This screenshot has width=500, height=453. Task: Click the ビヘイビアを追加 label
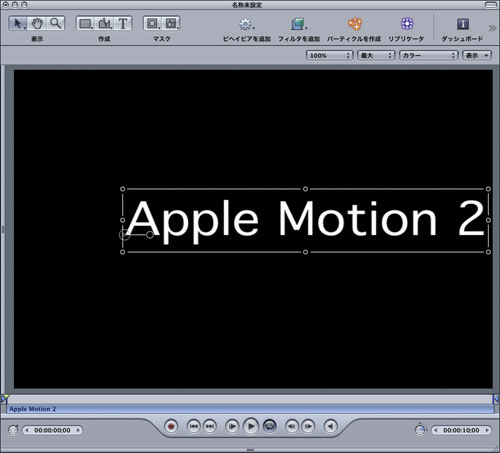pyautogui.click(x=247, y=39)
